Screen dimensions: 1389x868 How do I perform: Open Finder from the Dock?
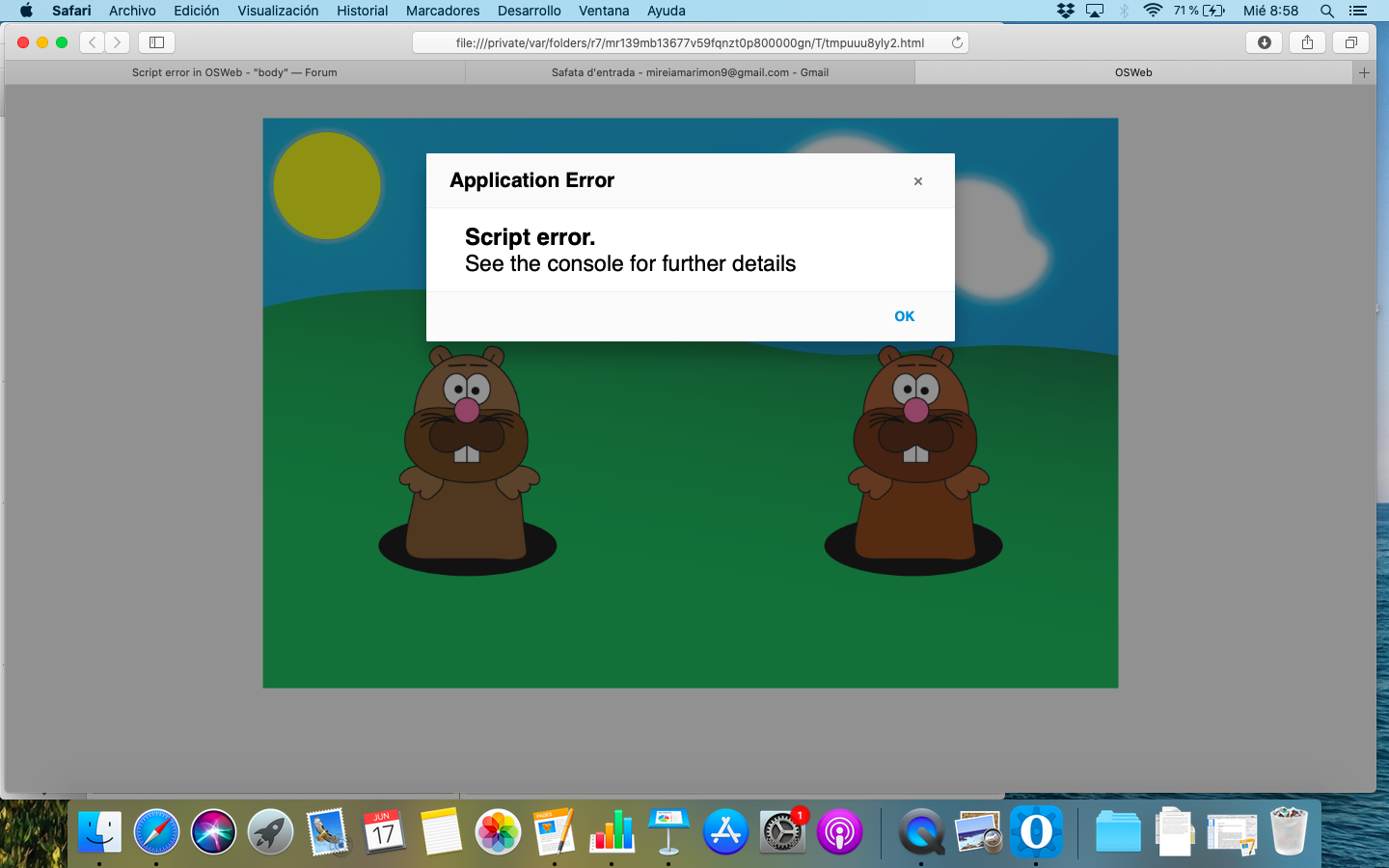click(x=99, y=831)
